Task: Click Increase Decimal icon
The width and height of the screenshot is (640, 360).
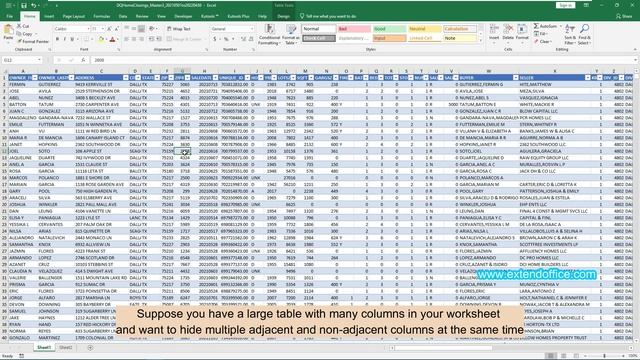Action: (x=243, y=39)
